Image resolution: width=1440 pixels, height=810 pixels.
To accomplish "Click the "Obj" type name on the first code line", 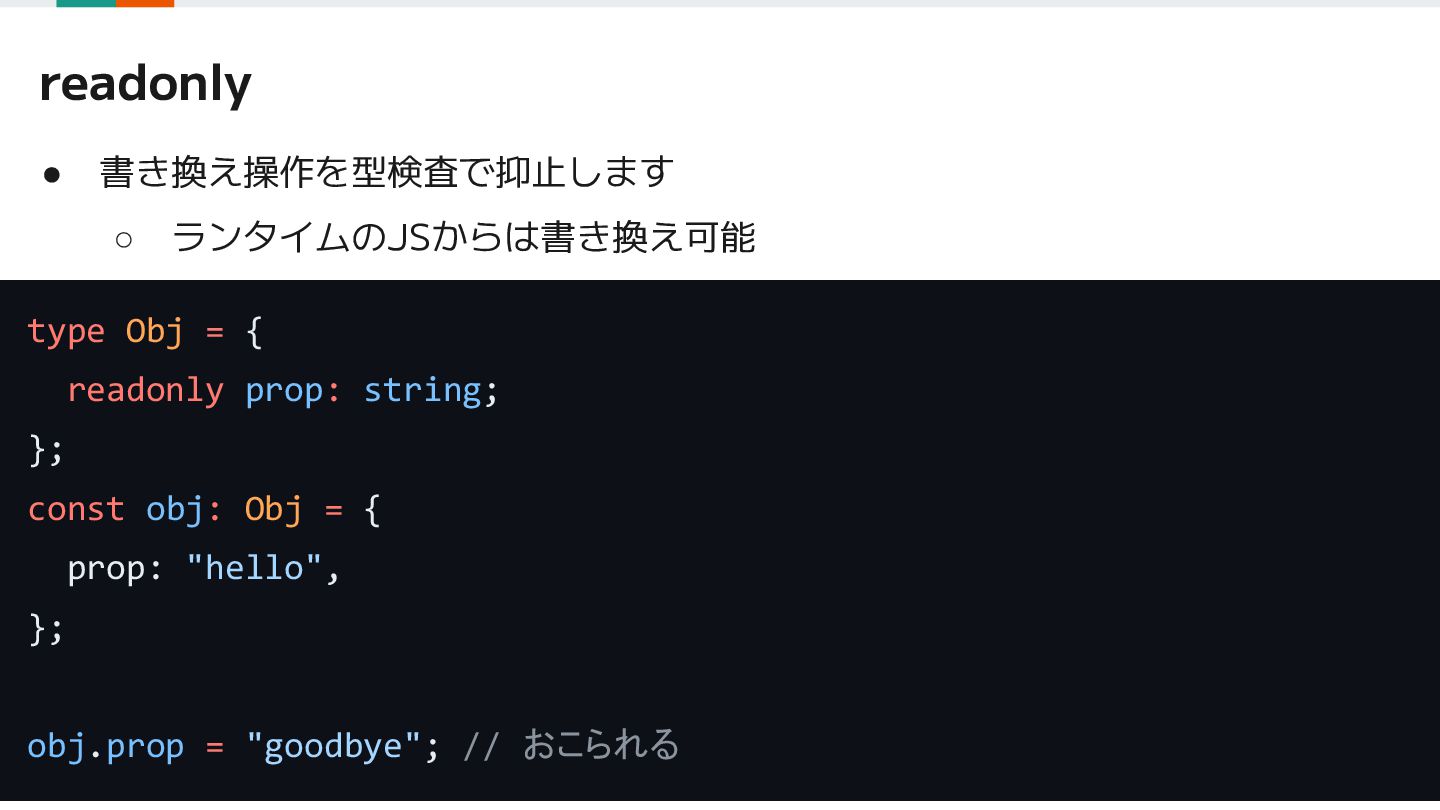I will coord(155,331).
